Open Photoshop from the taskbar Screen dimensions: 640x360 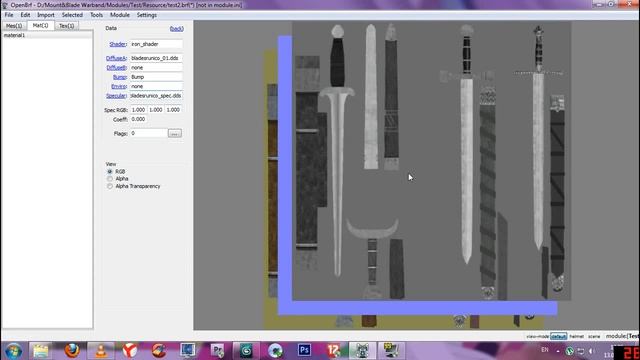click(304, 351)
